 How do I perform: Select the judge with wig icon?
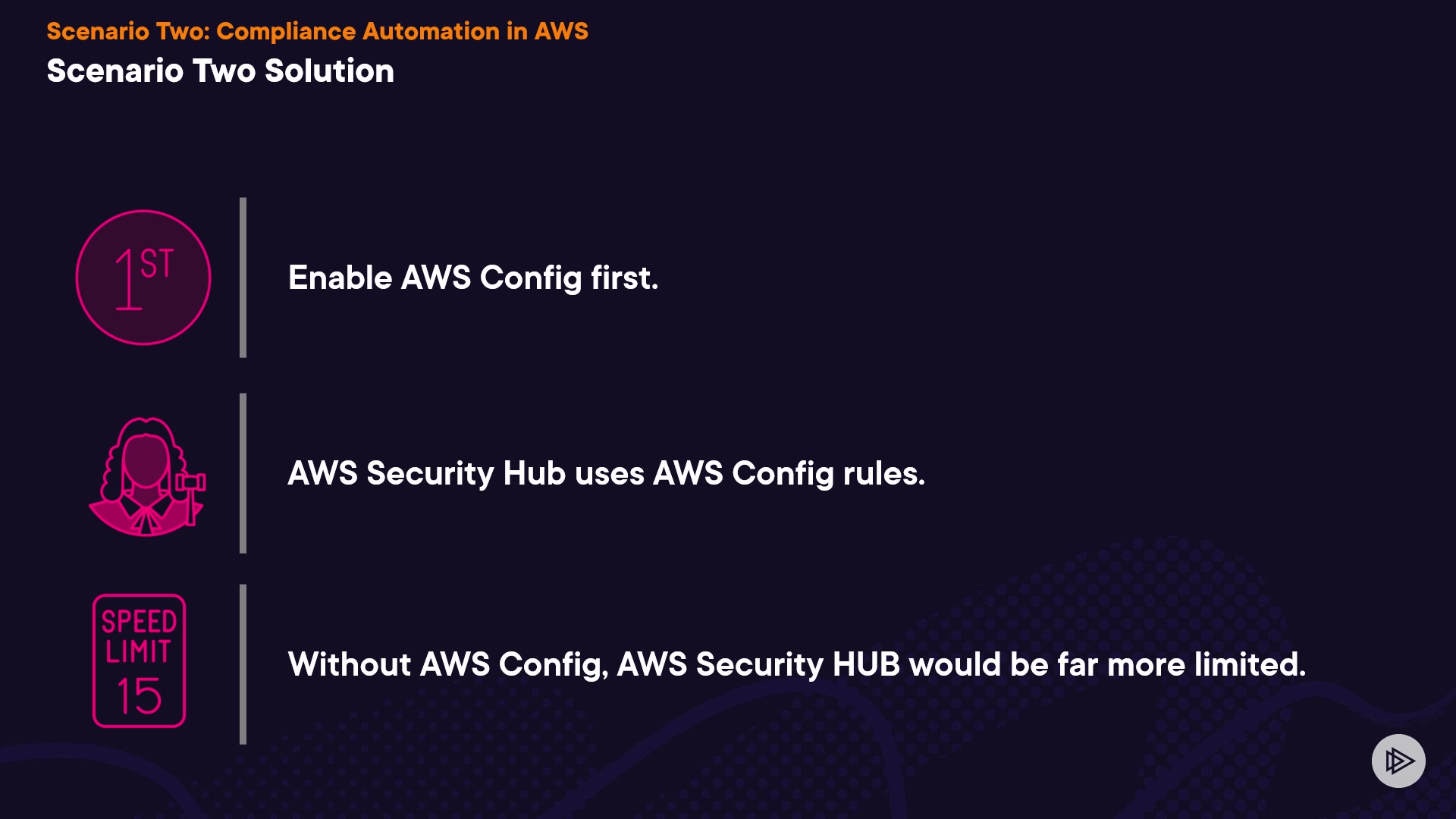click(146, 475)
